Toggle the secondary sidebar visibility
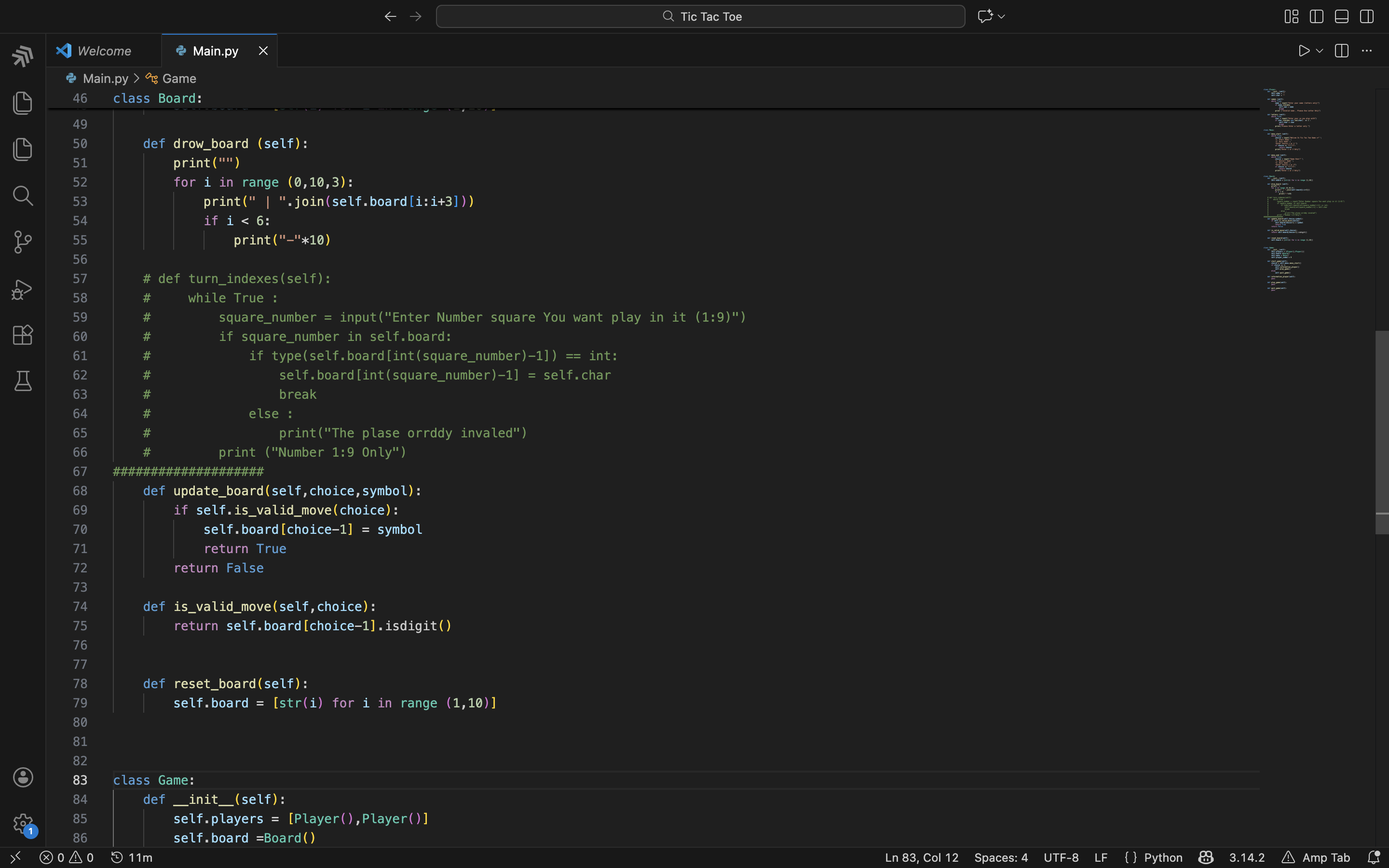This screenshot has height=868, width=1389. (x=1367, y=17)
